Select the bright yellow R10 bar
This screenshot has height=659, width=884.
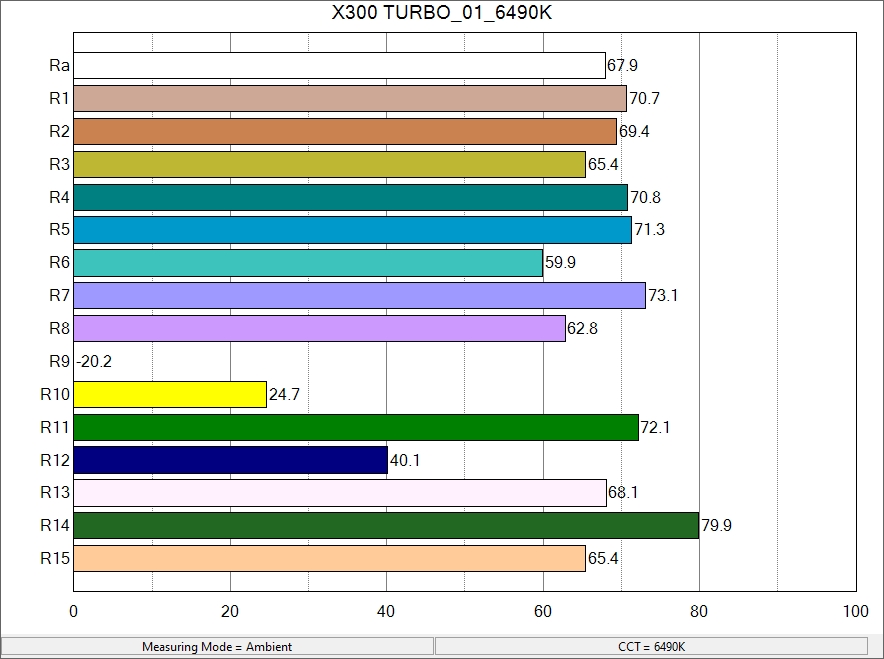click(170, 394)
